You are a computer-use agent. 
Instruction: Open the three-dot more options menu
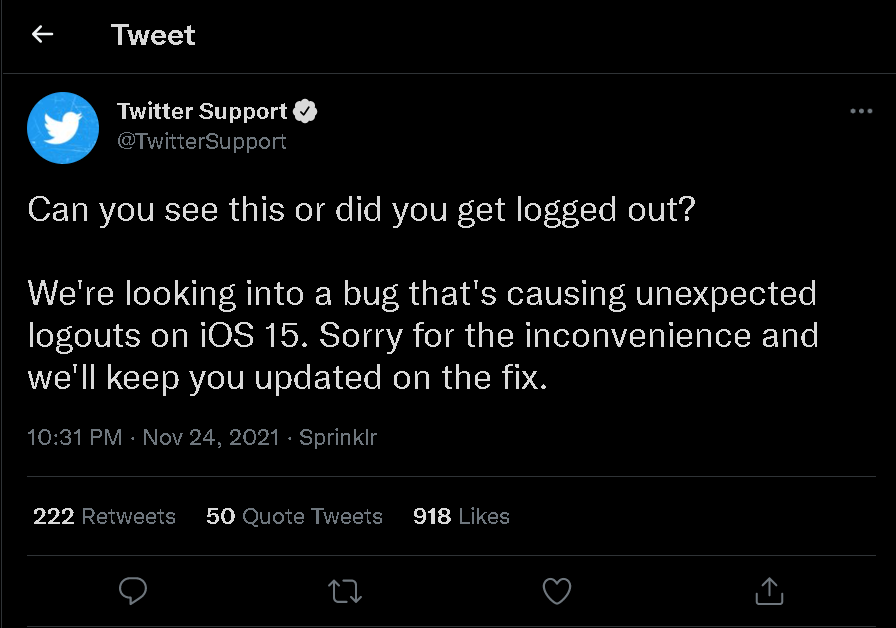[860, 111]
